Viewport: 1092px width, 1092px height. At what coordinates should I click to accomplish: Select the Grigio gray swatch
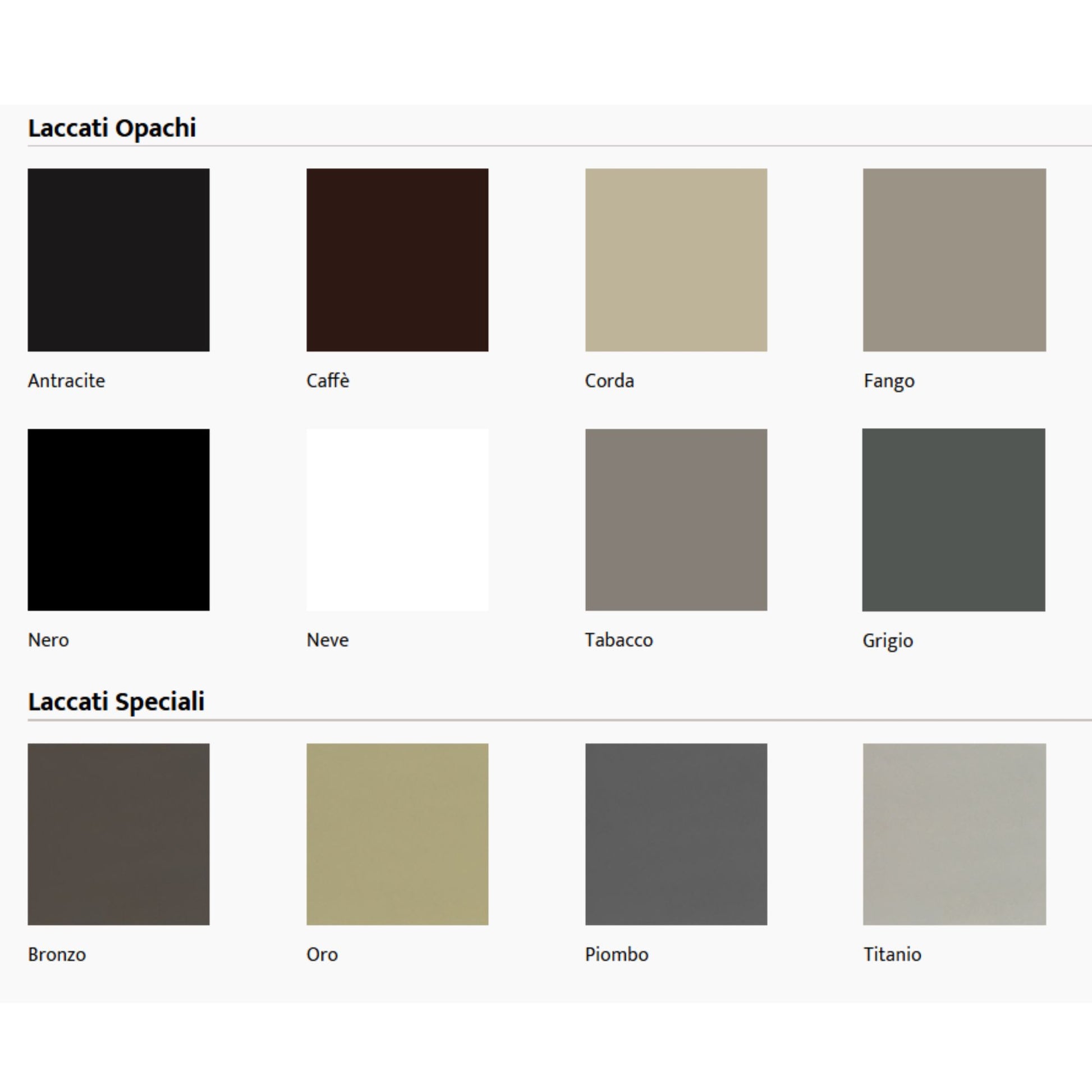point(953,520)
